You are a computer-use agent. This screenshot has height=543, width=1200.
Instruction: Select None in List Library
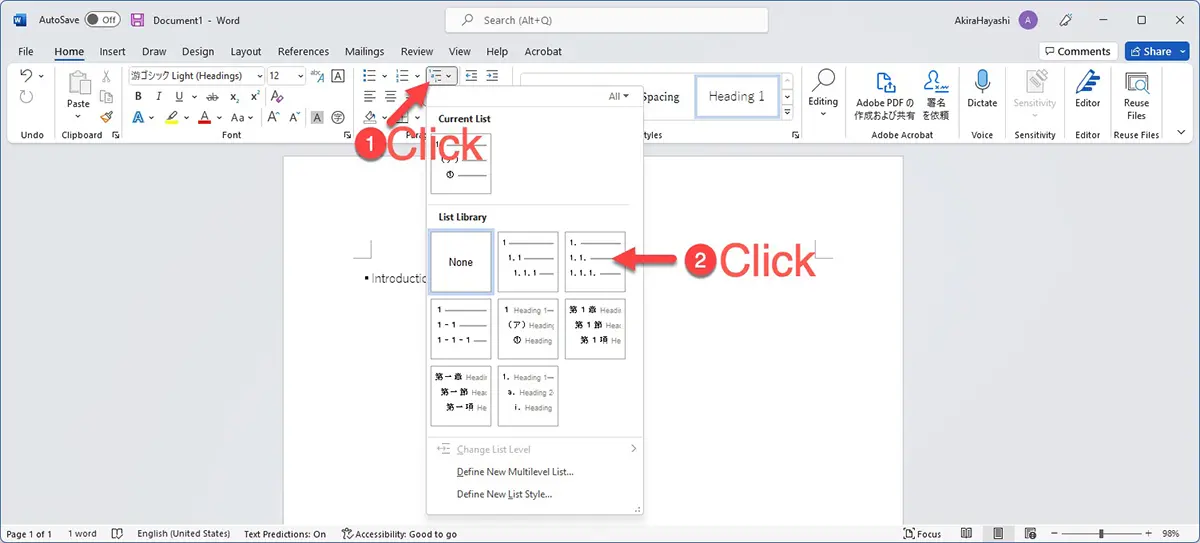click(461, 262)
